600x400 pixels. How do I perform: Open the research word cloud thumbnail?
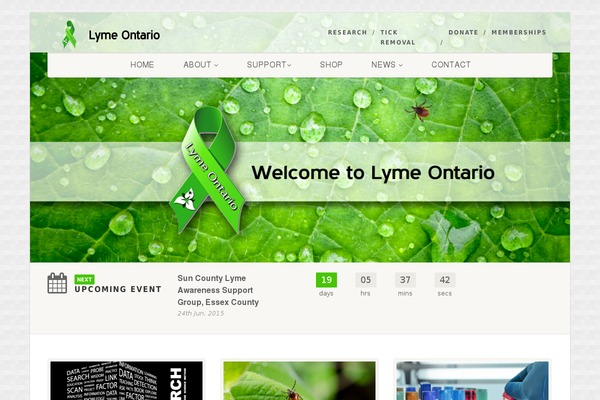tap(127, 380)
